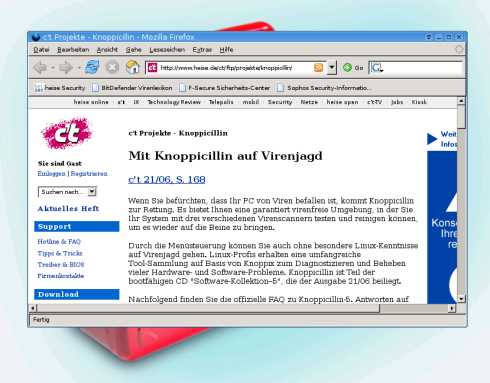Screen dimensions: 490x383
Task: Open the back button history dropdown arrow
Action: tap(53, 68)
